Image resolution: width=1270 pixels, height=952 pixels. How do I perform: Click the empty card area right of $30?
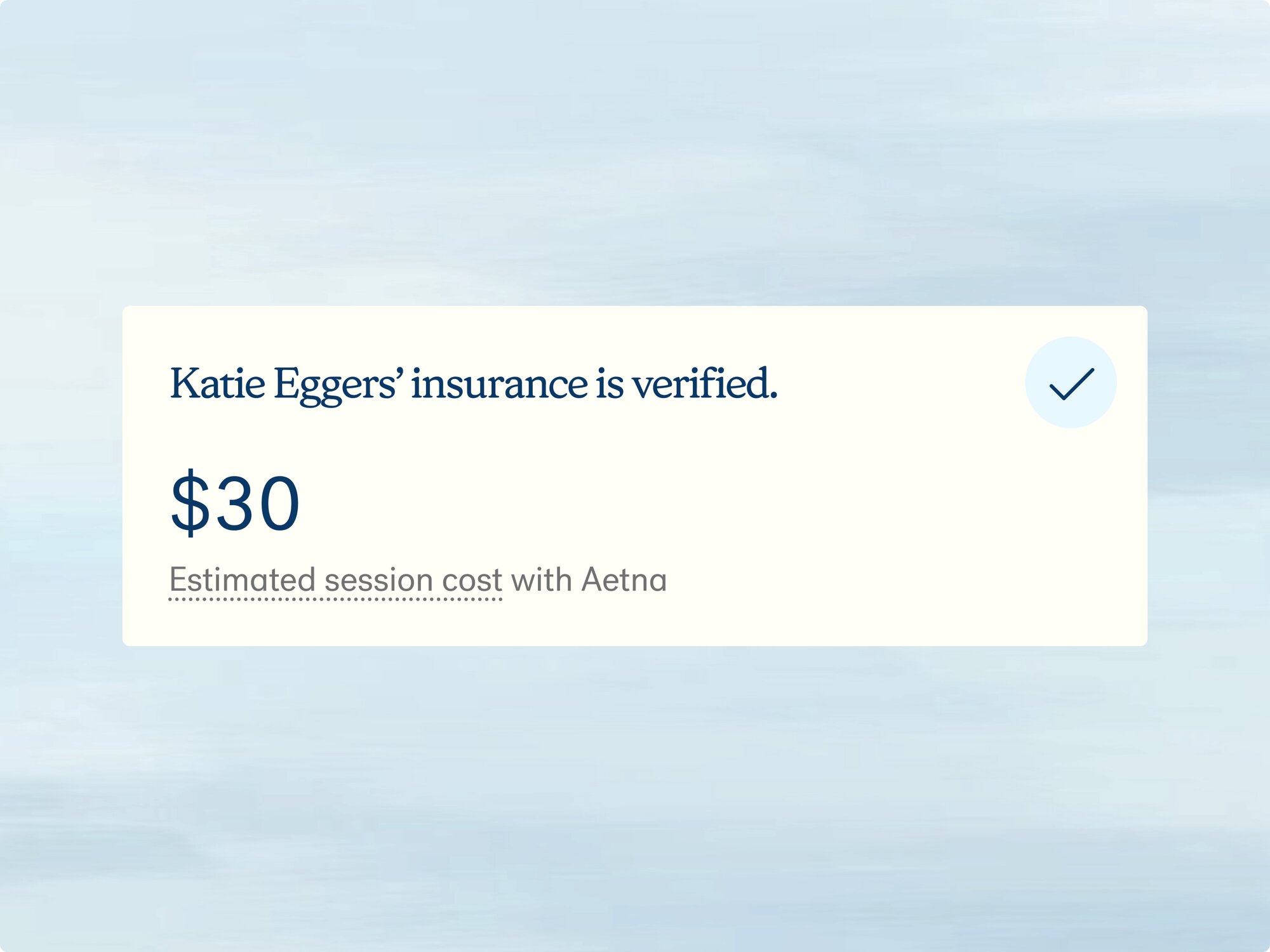click(698, 503)
